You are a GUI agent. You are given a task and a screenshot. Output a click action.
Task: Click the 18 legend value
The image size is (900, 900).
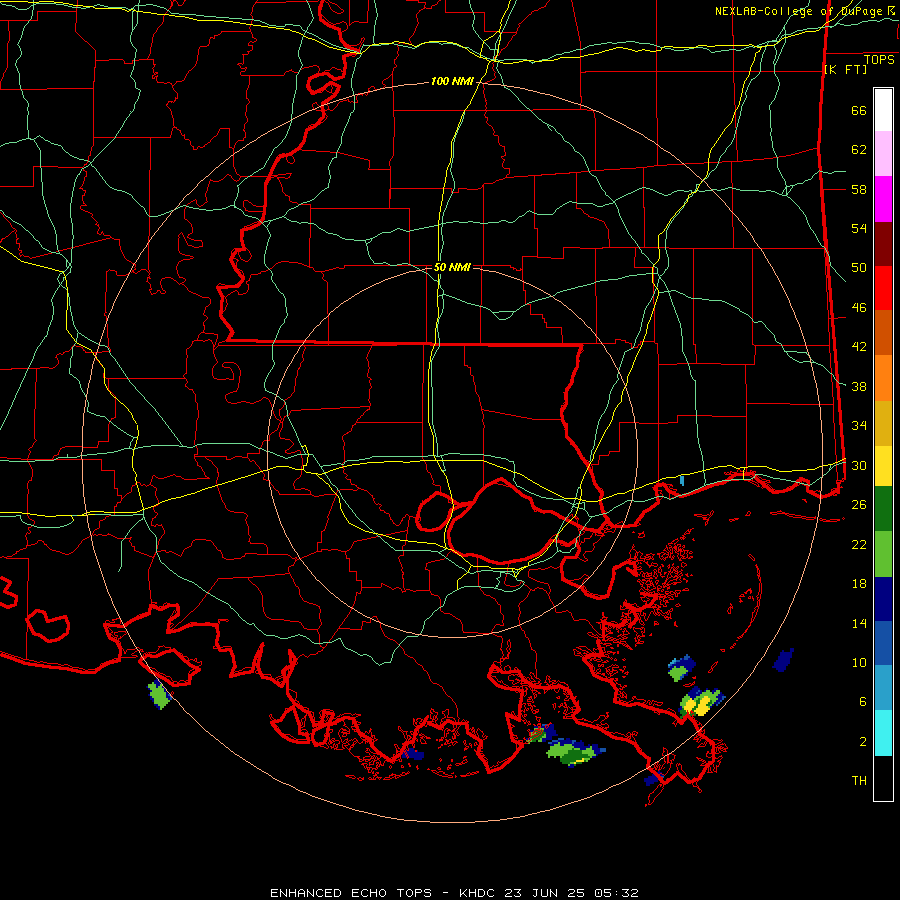click(859, 584)
